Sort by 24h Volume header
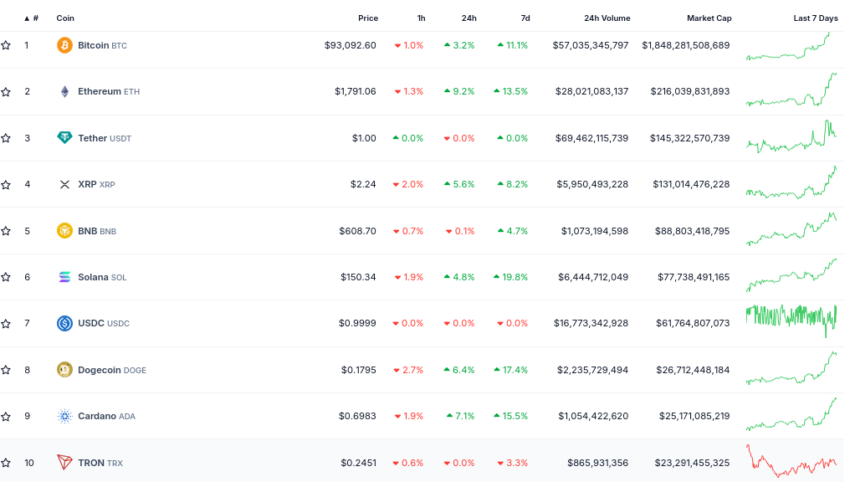Viewport: 850px width, 482px height. point(607,18)
